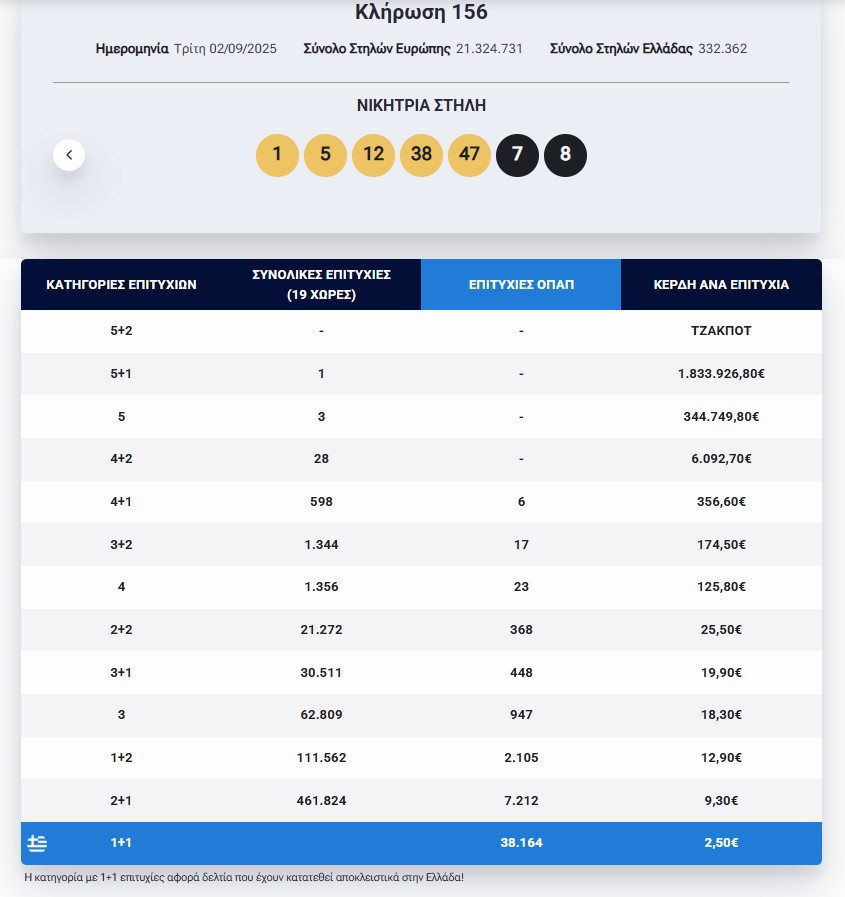The width and height of the screenshot is (845, 897).
Task: Select black bonus ball 8
Action: [x=565, y=155]
